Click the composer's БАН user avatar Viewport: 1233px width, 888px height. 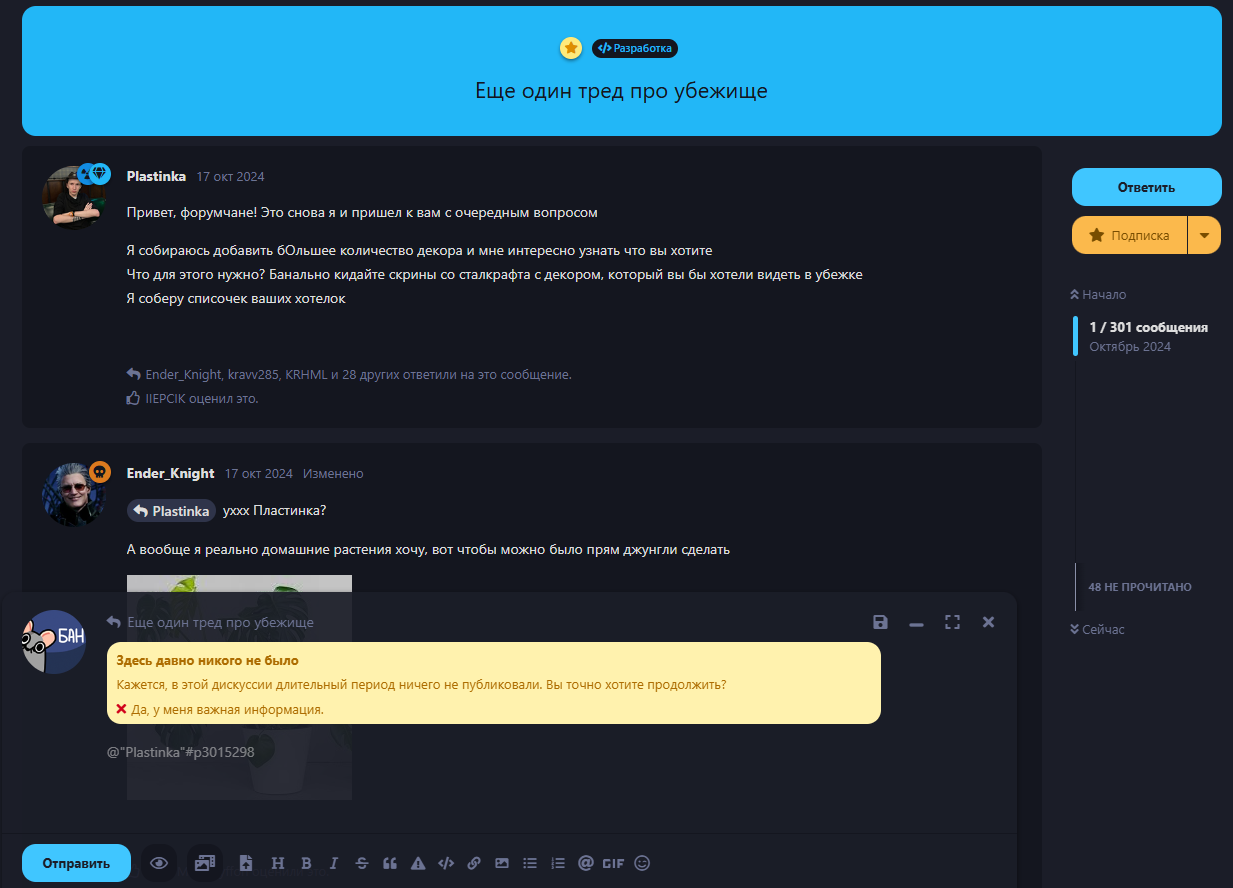[x=54, y=641]
